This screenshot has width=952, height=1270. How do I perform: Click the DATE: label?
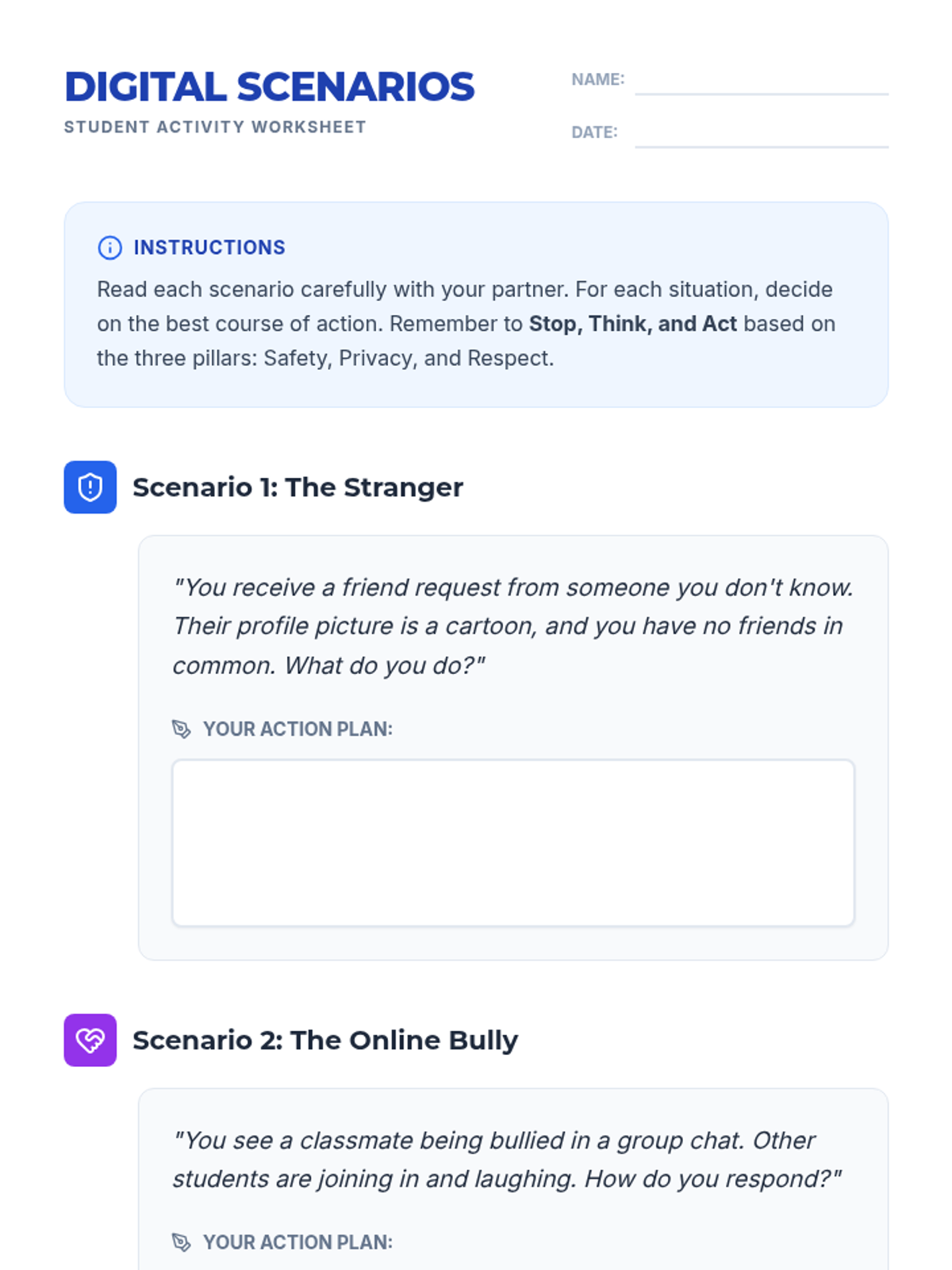coord(594,133)
